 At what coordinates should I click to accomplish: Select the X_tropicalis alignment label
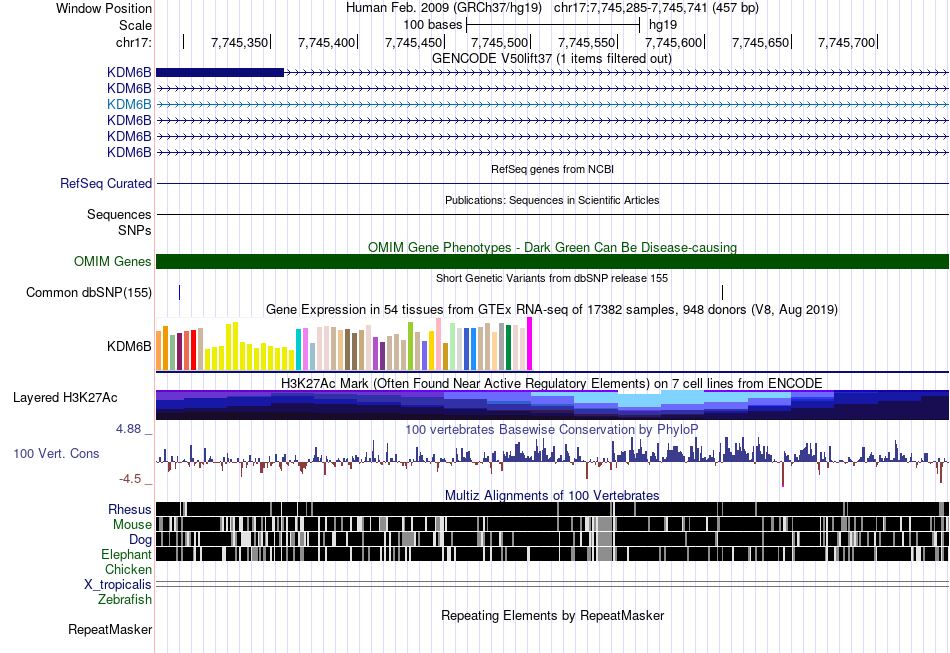pyautogui.click(x=118, y=585)
